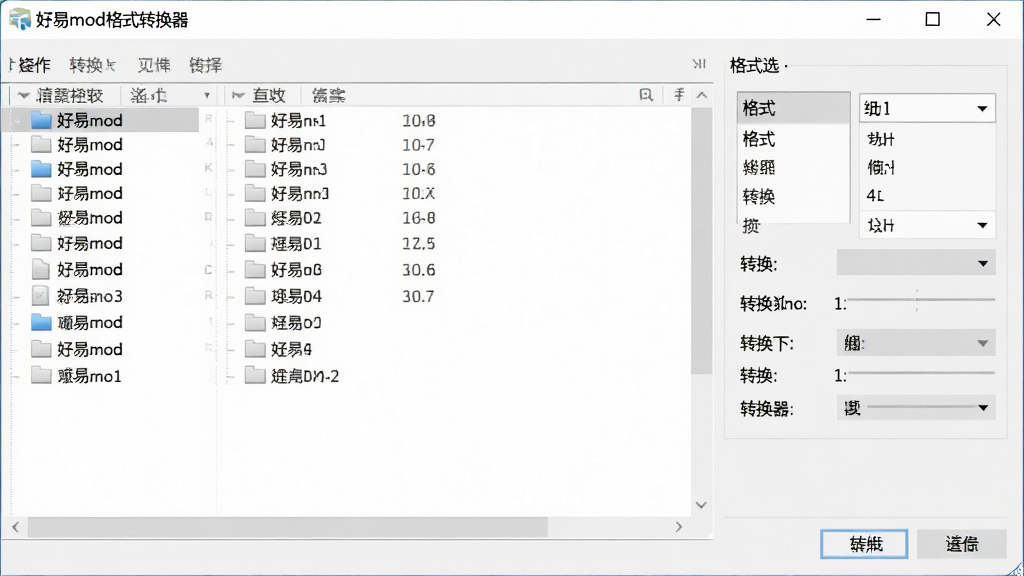Image resolution: width=1024 pixels, height=576 pixels.
Task: Click the icon just right of the search icon
Action: tap(679, 95)
